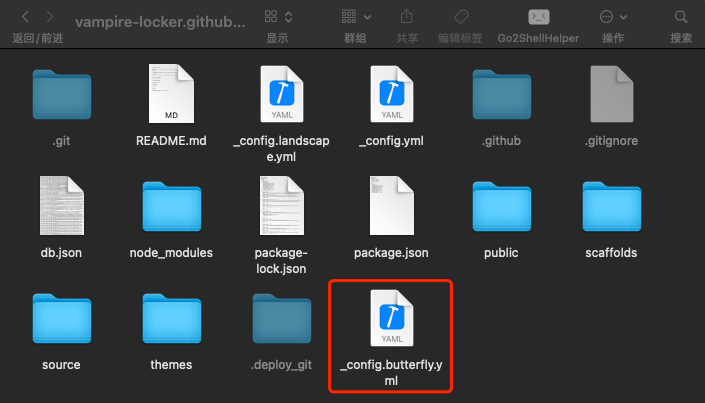This screenshot has height=403, width=705.
Task: Change view mode via display switcher
Action: pos(278,17)
